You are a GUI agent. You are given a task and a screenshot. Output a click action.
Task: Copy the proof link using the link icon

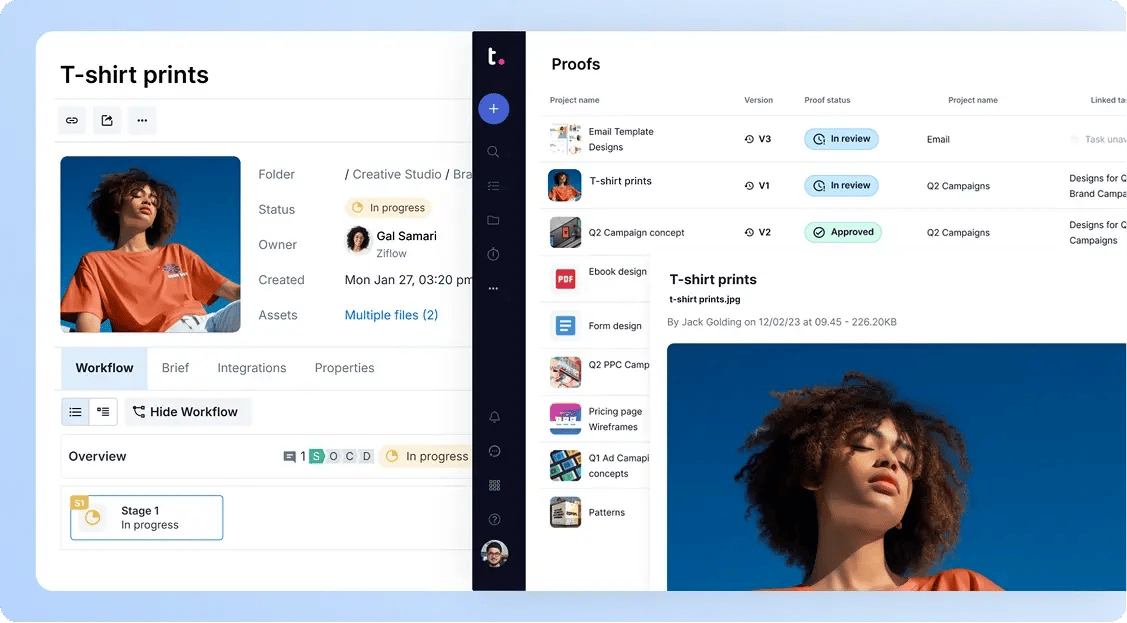click(71, 120)
